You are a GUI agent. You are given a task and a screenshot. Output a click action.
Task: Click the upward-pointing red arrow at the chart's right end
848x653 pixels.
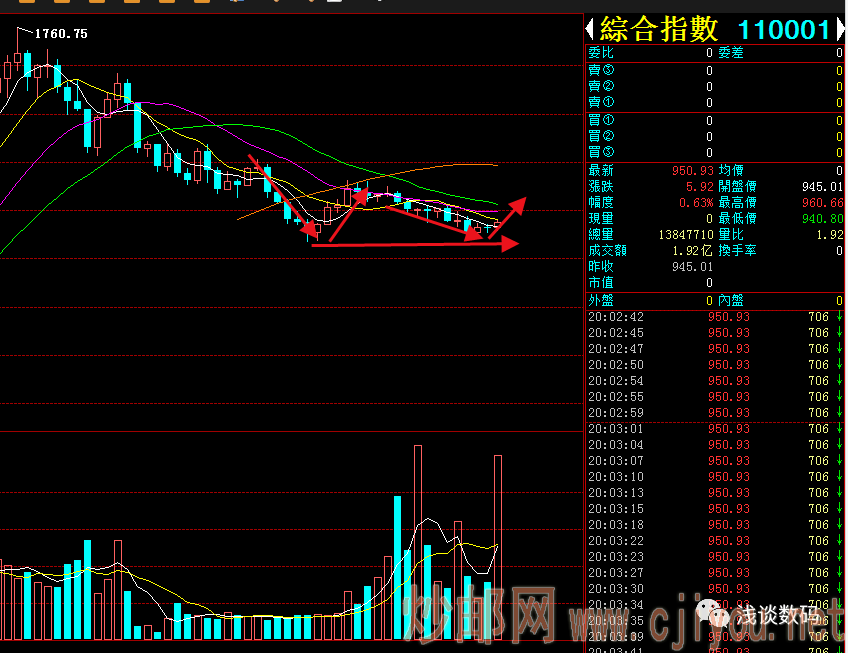click(x=516, y=206)
